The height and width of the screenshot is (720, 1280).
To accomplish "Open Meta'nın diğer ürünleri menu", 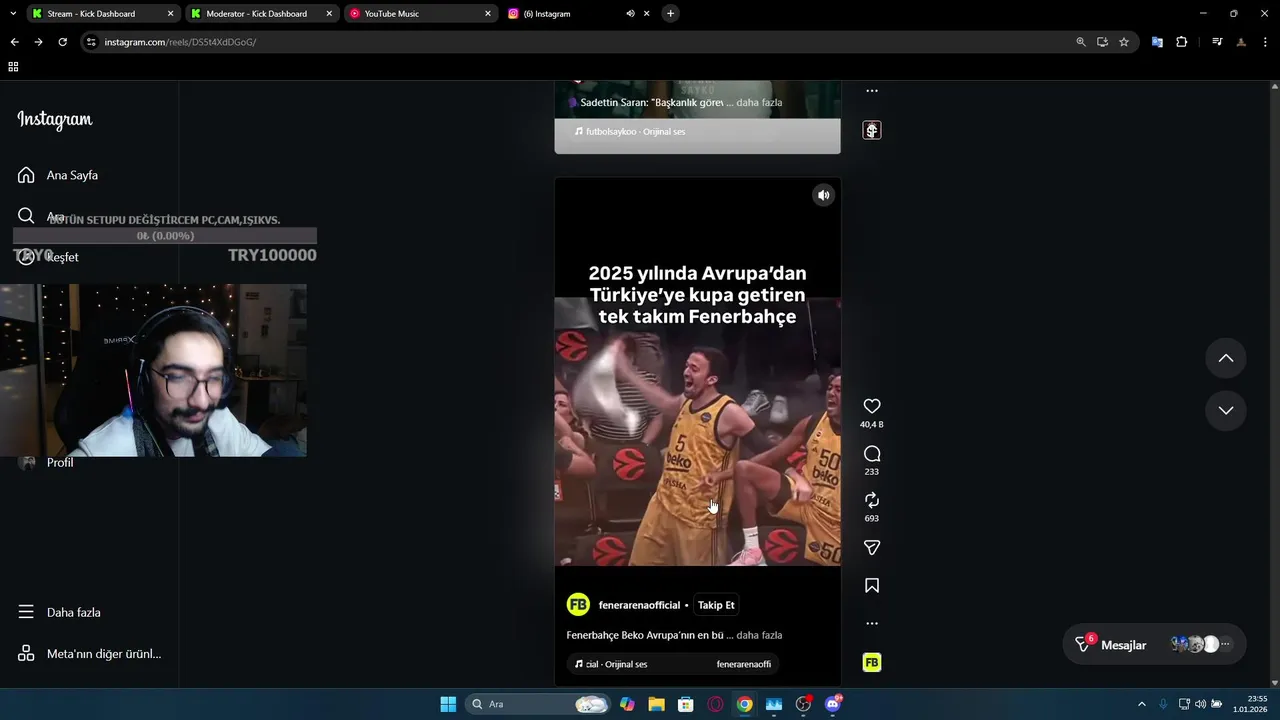I will [90, 654].
